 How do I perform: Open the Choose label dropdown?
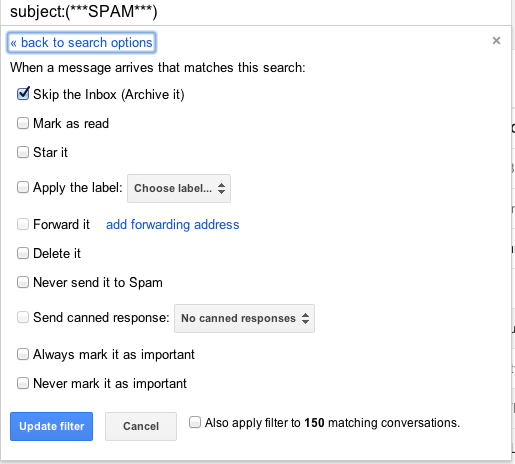point(179,188)
